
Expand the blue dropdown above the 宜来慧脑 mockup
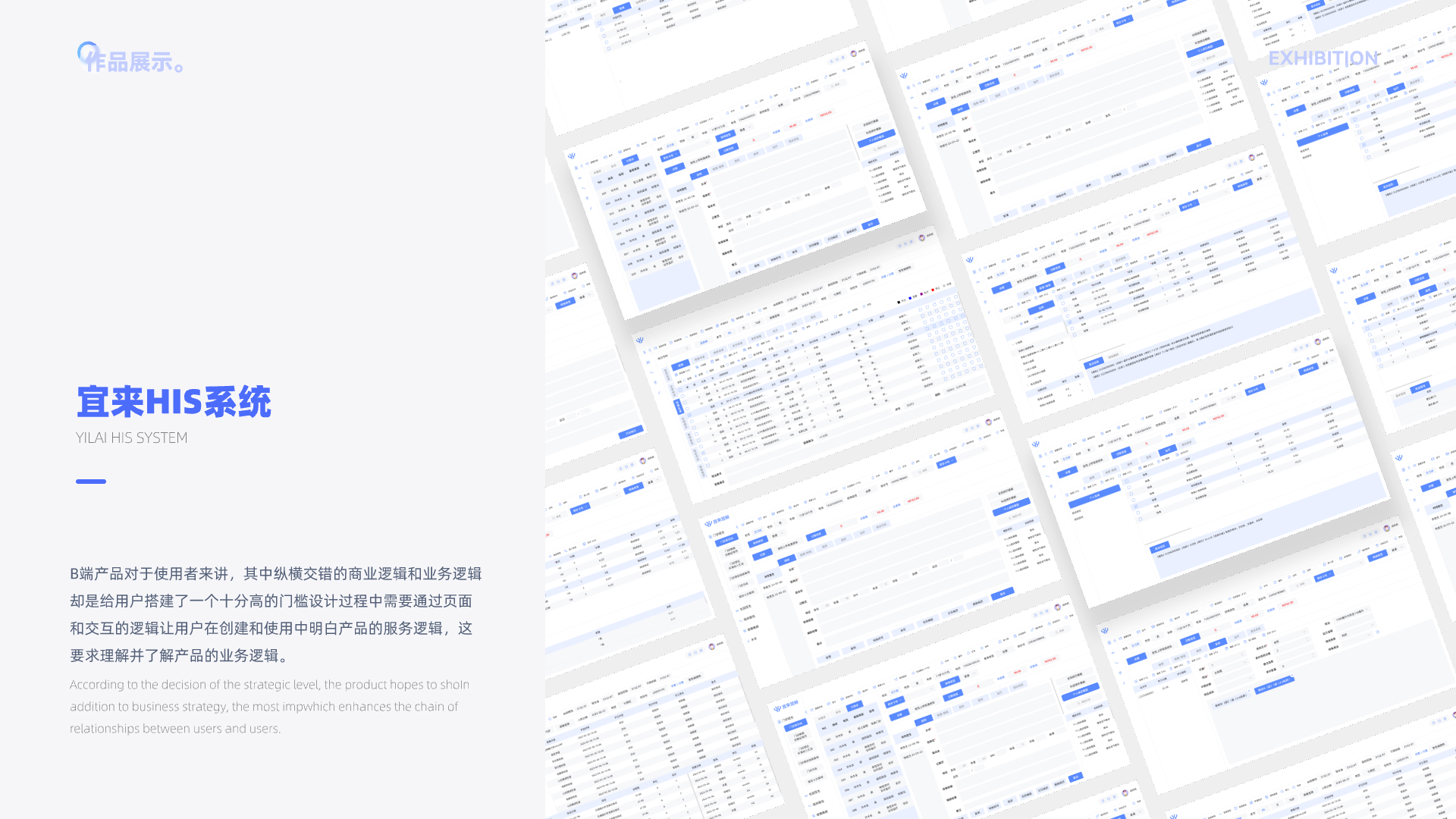click(946, 463)
